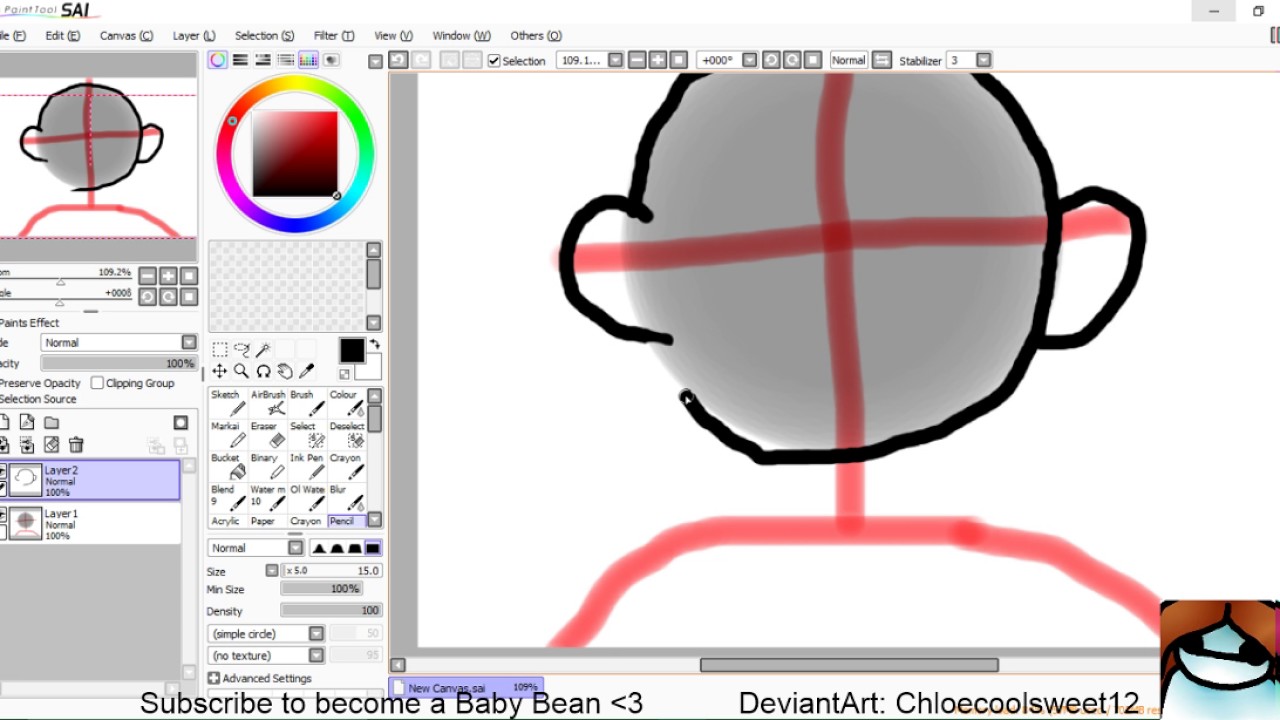Select the Brush tool
Viewport: 1280px width, 720px height.
(307, 403)
